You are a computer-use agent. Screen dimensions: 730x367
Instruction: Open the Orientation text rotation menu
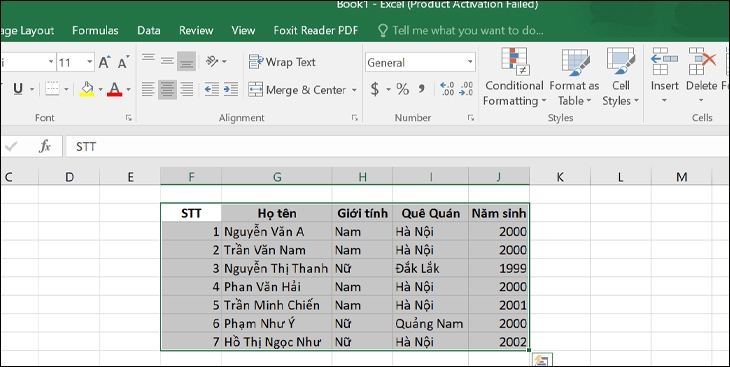(216, 61)
